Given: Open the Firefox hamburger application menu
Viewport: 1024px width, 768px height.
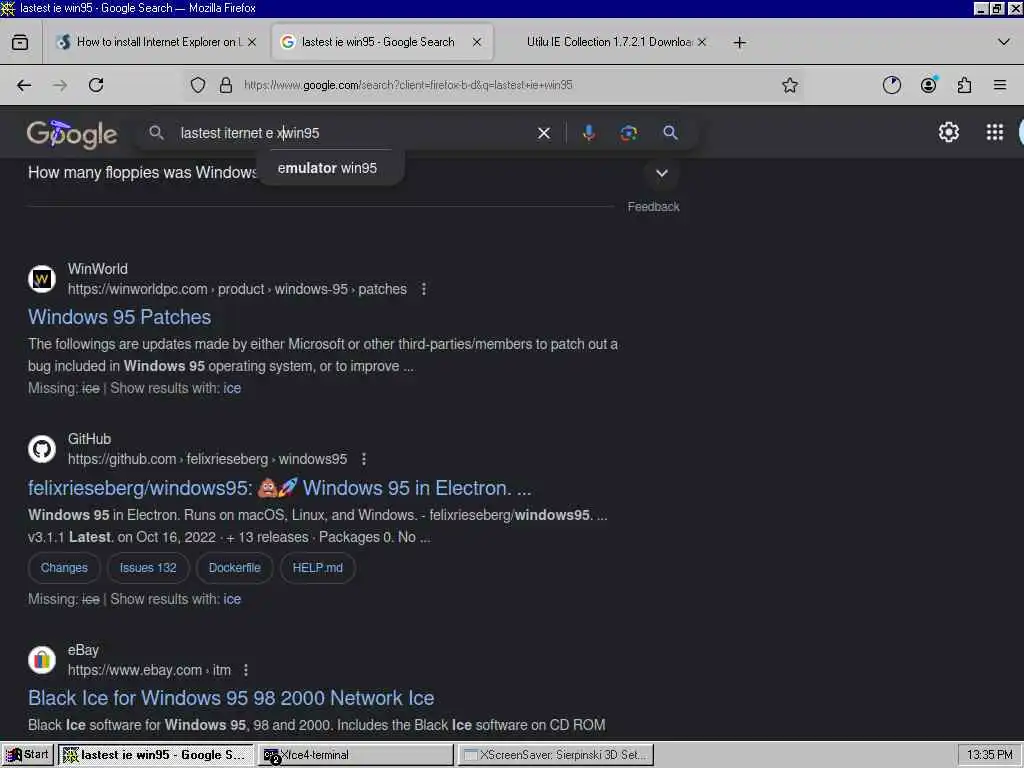Looking at the screenshot, I should point(1000,85).
